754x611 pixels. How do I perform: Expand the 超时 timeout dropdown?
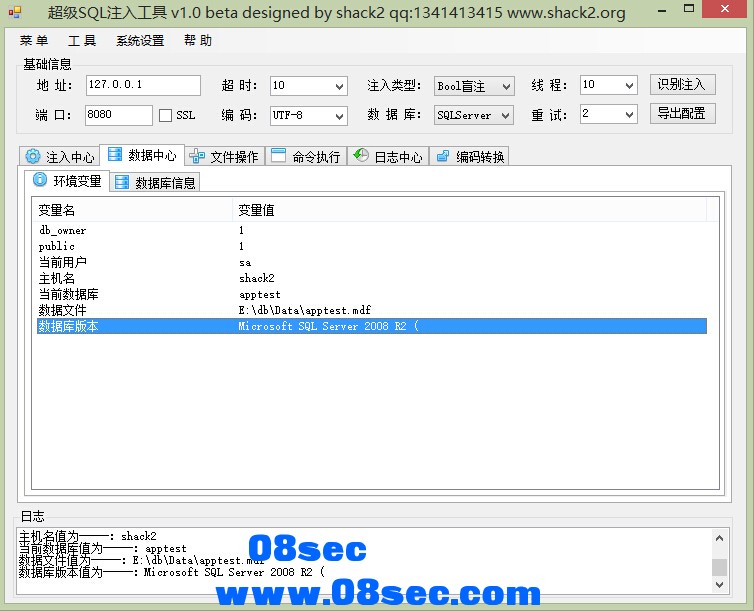339,87
